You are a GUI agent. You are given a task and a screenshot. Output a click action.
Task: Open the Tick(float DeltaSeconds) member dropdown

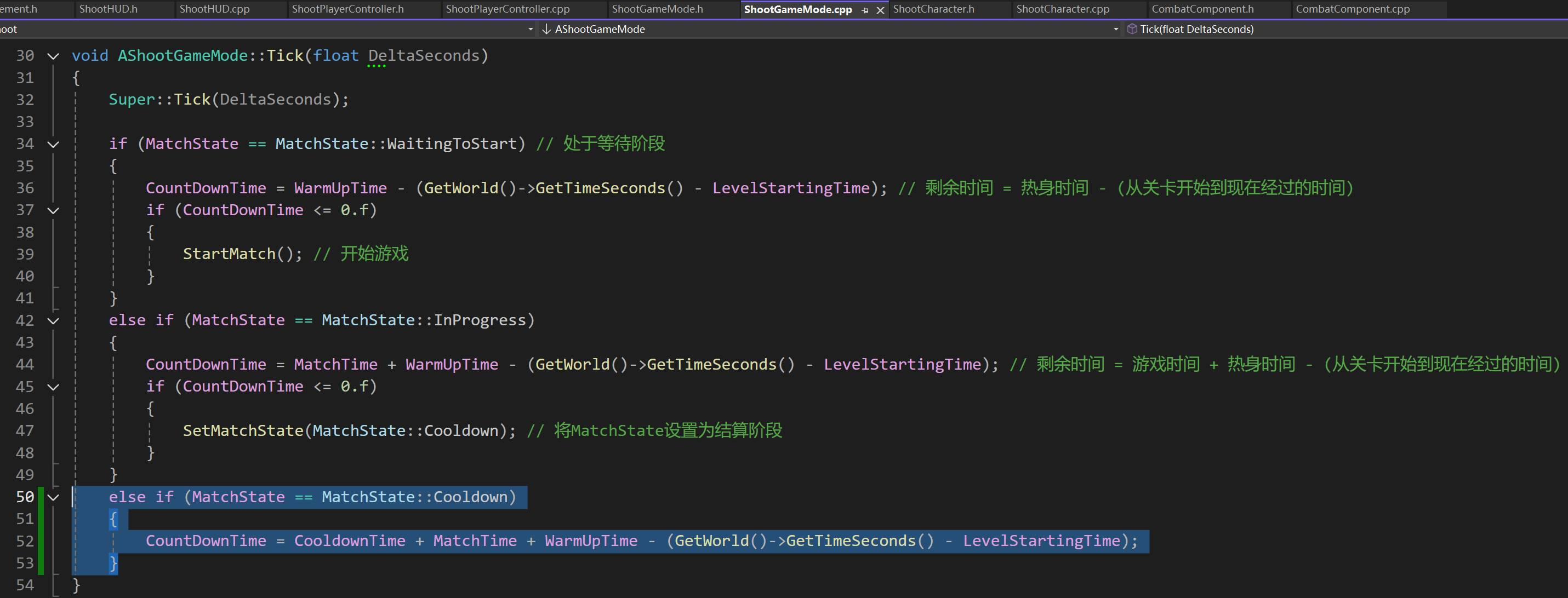pos(1196,28)
